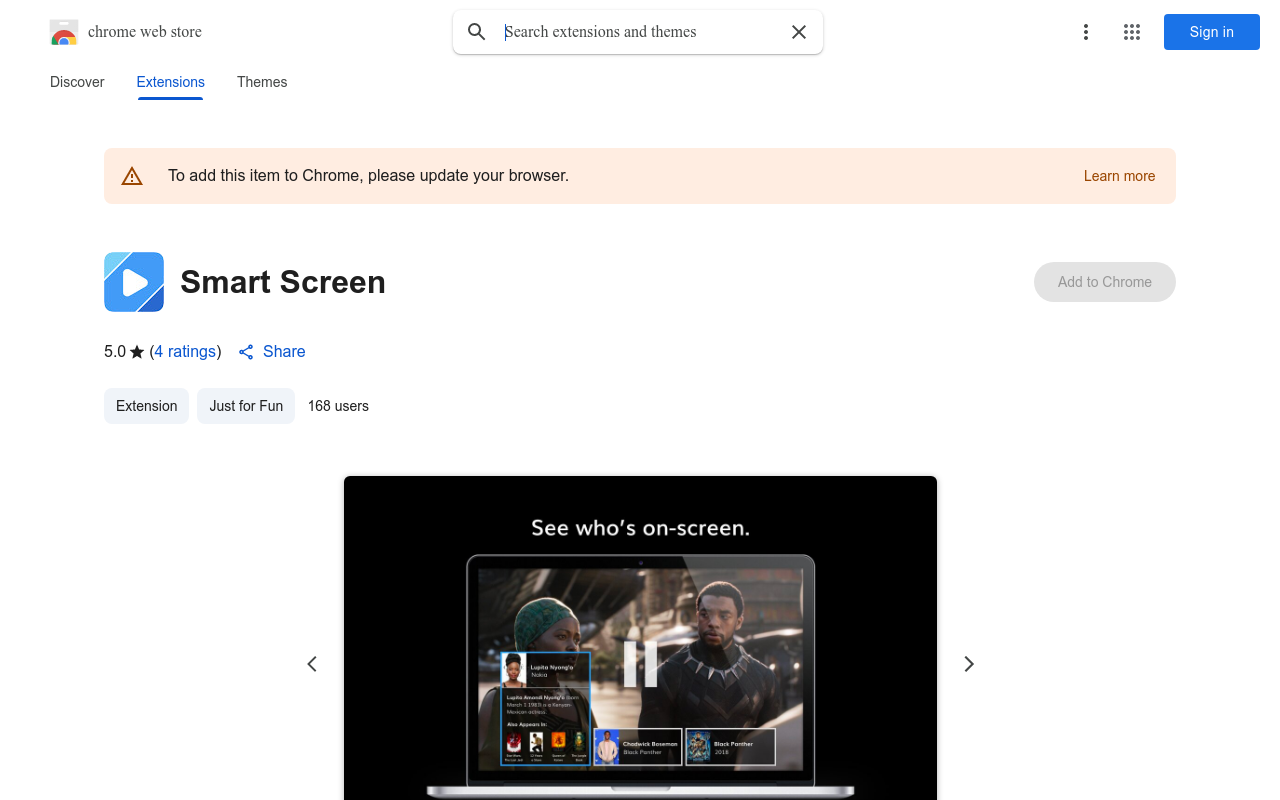
Task: Show the next screenshot with right arrow
Action: pyautogui.click(x=968, y=664)
